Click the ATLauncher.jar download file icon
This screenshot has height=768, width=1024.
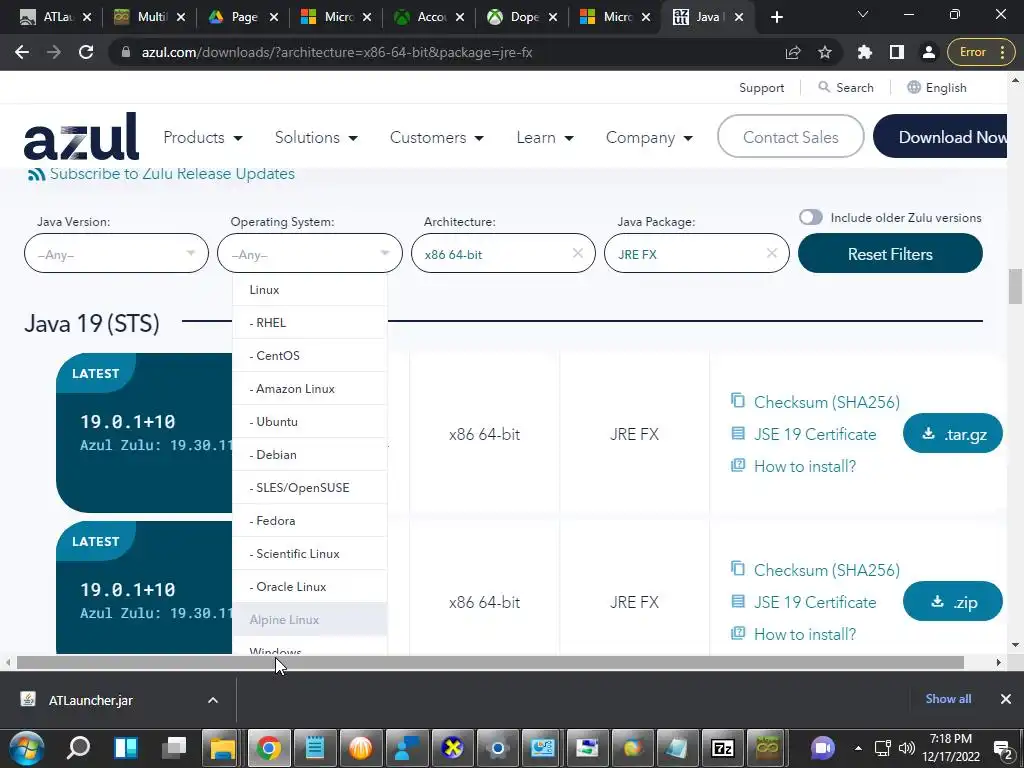(x=27, y=699)
